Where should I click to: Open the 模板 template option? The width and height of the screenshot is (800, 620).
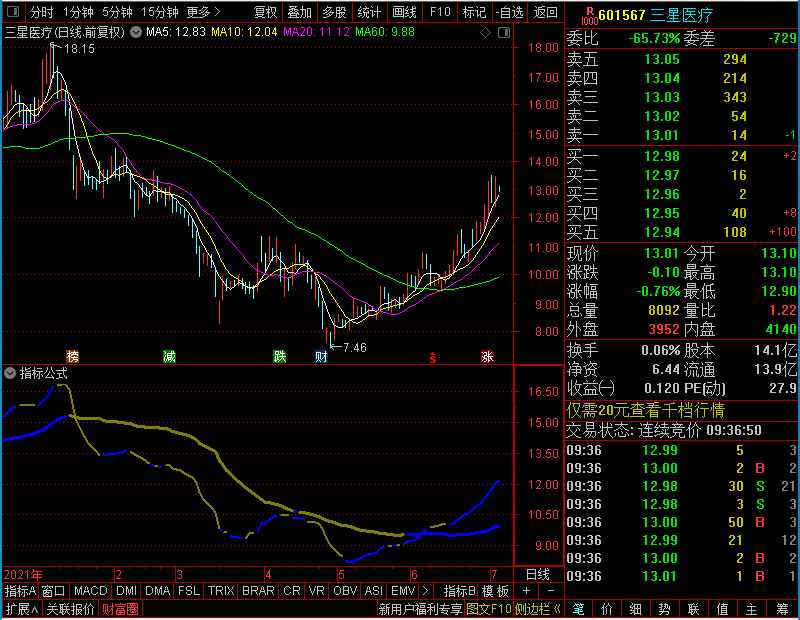tap(495, 591)
